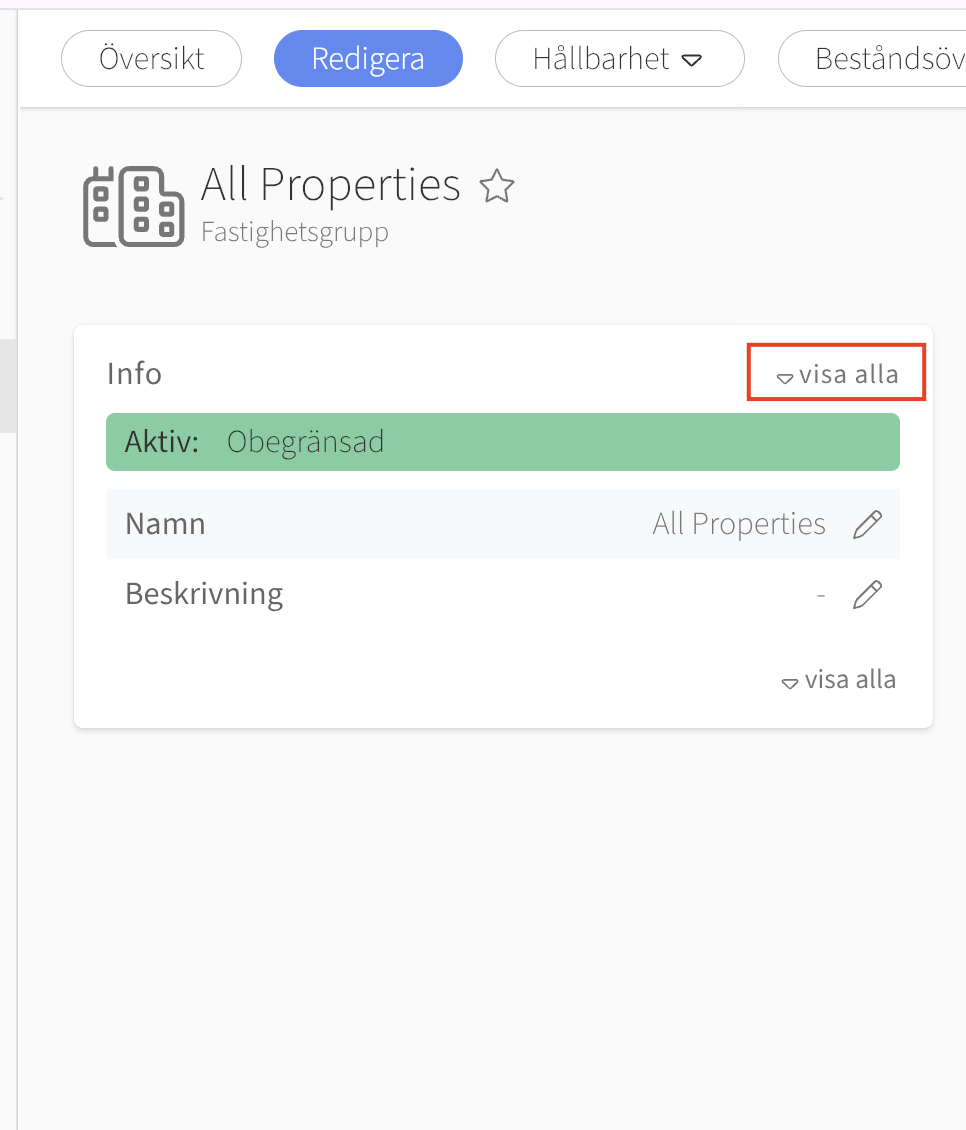
Task: Click the Namn field row
Action: [502, 524]
